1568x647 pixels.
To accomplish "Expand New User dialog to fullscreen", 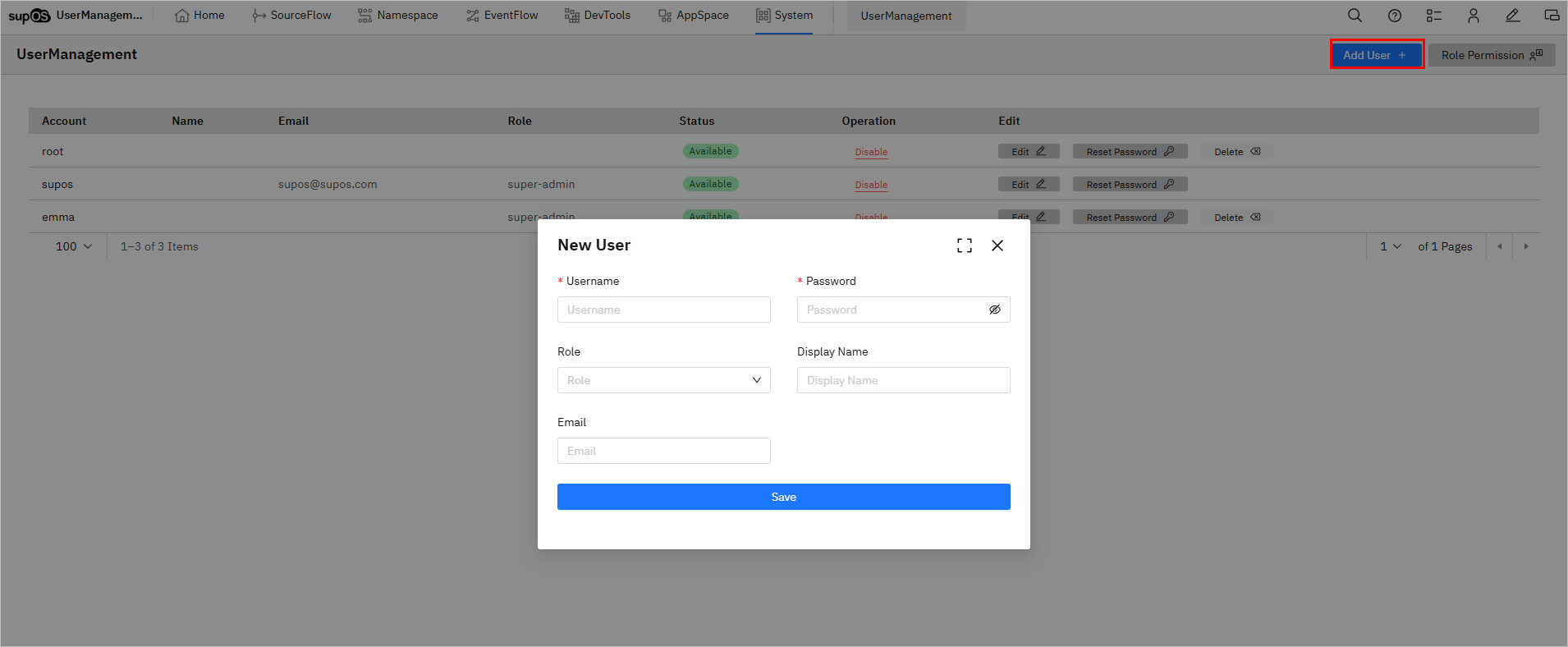I will (964, 245).
